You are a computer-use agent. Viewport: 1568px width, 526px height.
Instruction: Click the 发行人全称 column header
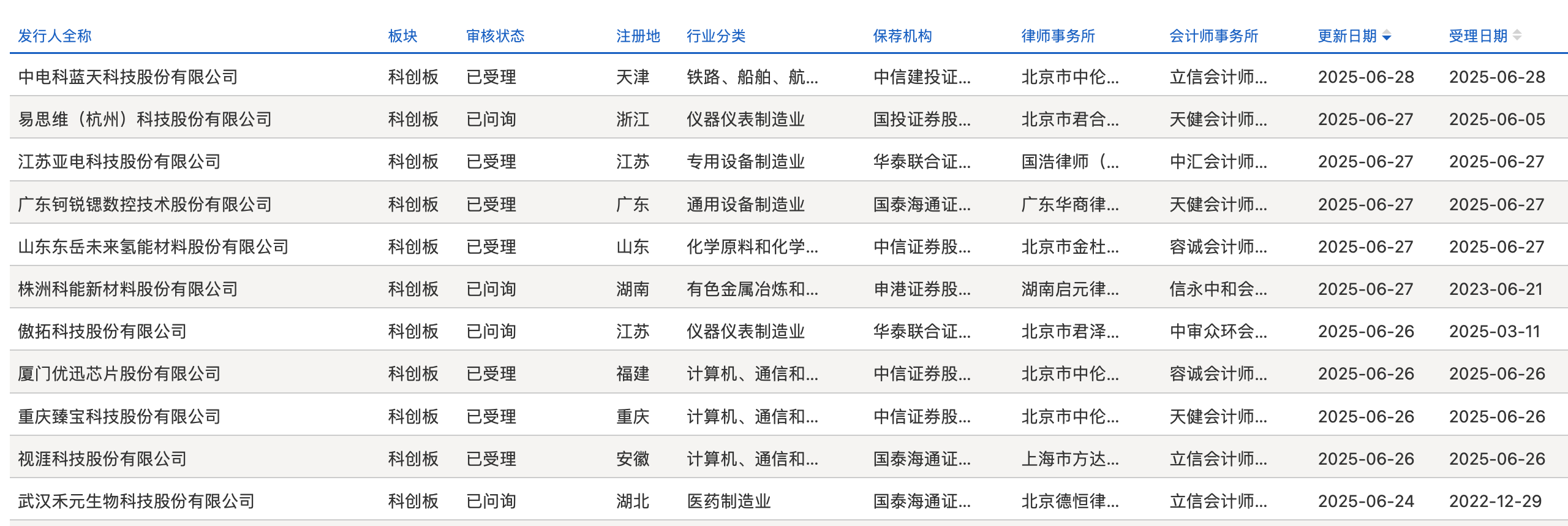coord(55,36)
